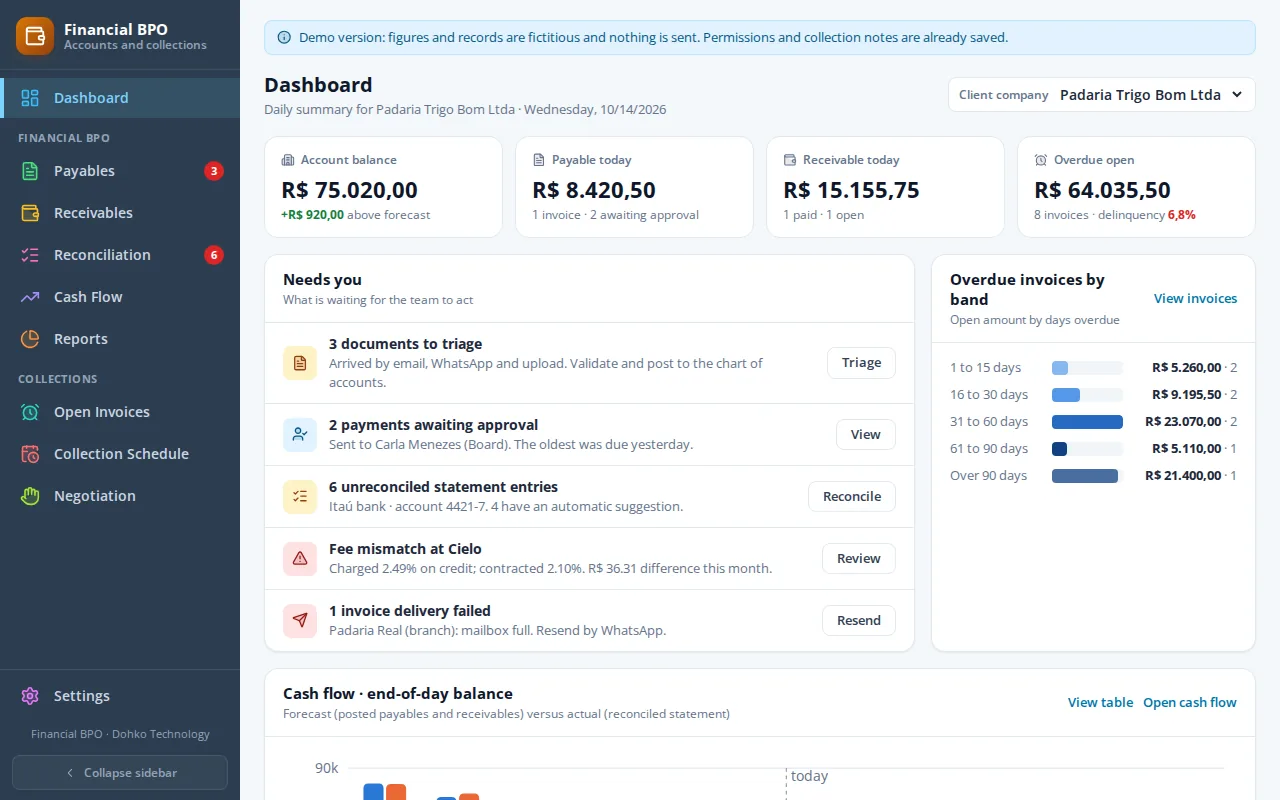Click the Over 90 days overdue bar

tap(1085, 476)
